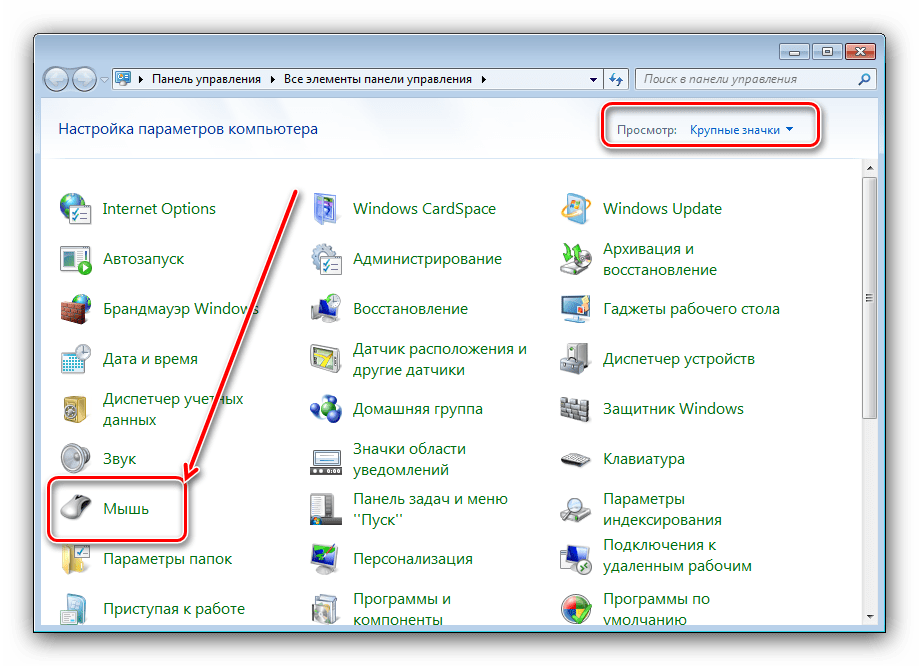The image size is (919, 666).
Task: Click the Диспетчер устройств icon
Action: [575, 359]
